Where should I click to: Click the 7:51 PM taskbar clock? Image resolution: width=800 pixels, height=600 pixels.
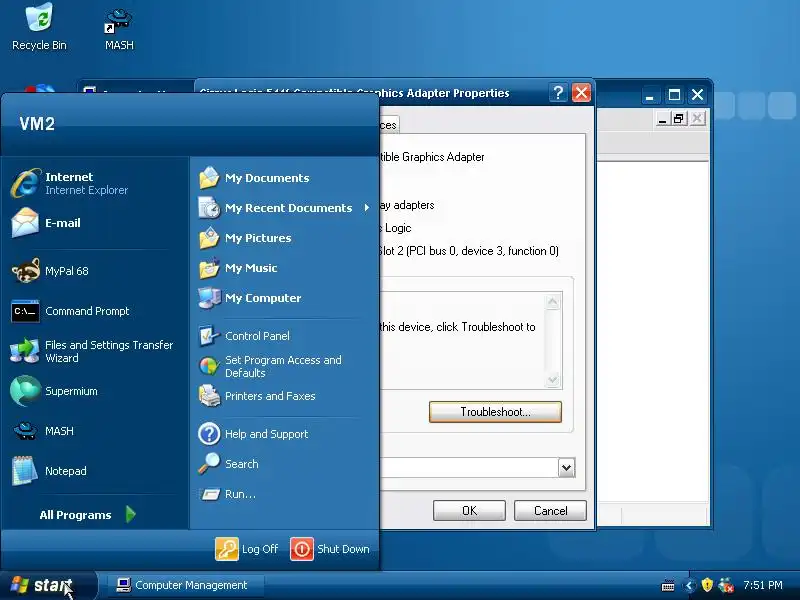(x=763, y=585)
